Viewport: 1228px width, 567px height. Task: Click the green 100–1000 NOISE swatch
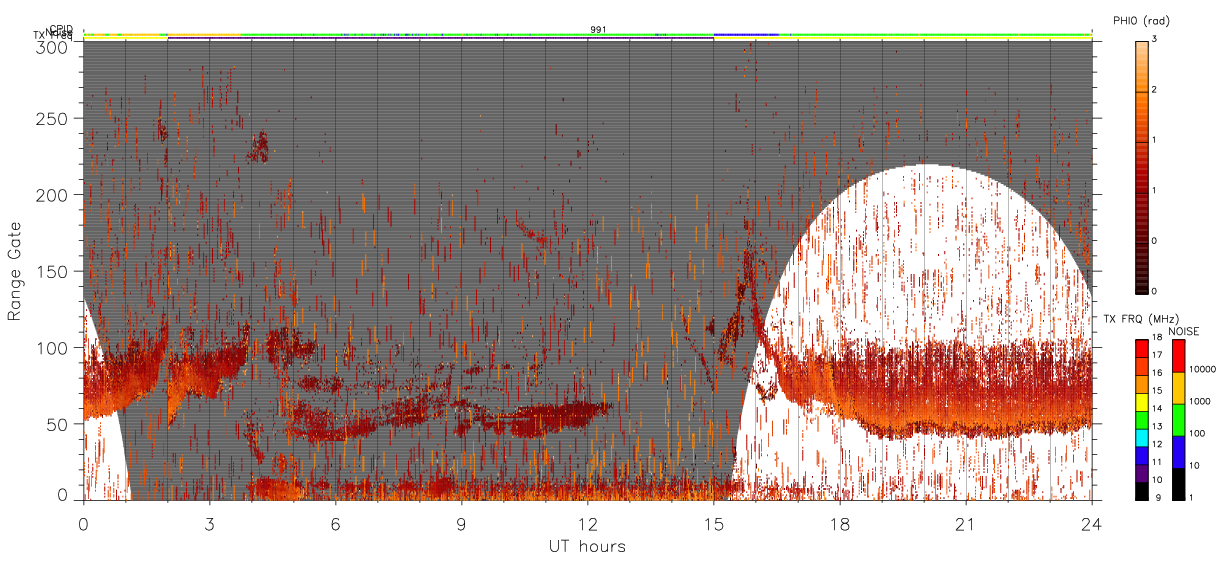click(1178, 420)
